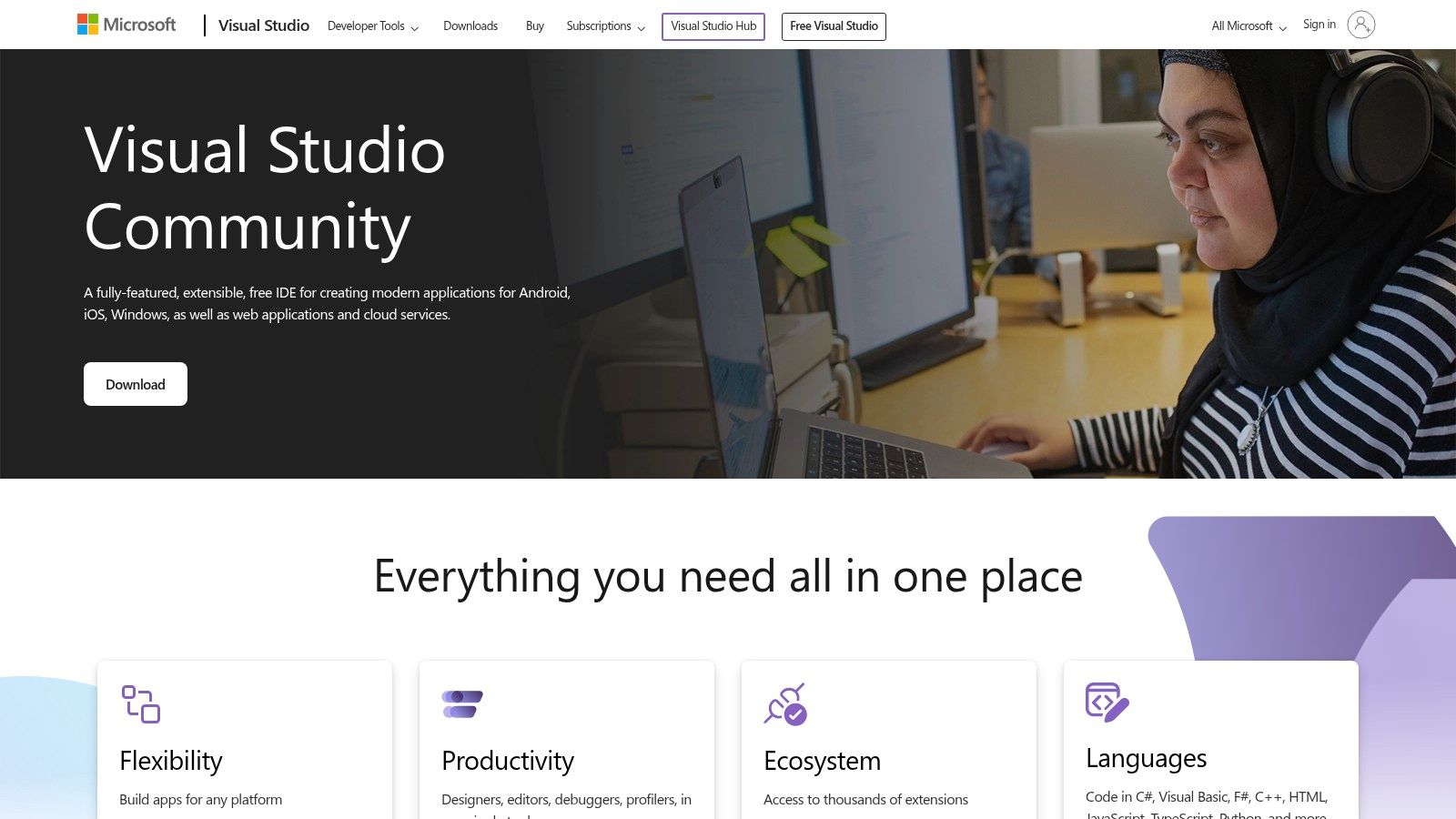Click 'Build apps for any platform' text
1456x819 pixels.
201,800
